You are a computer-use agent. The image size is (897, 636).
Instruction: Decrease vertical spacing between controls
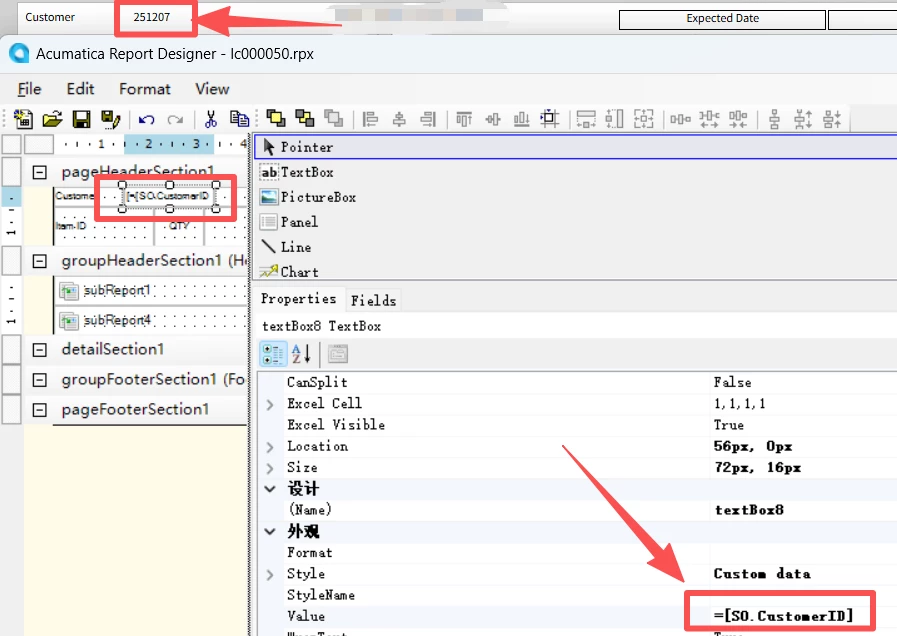(x=832, y=119)
